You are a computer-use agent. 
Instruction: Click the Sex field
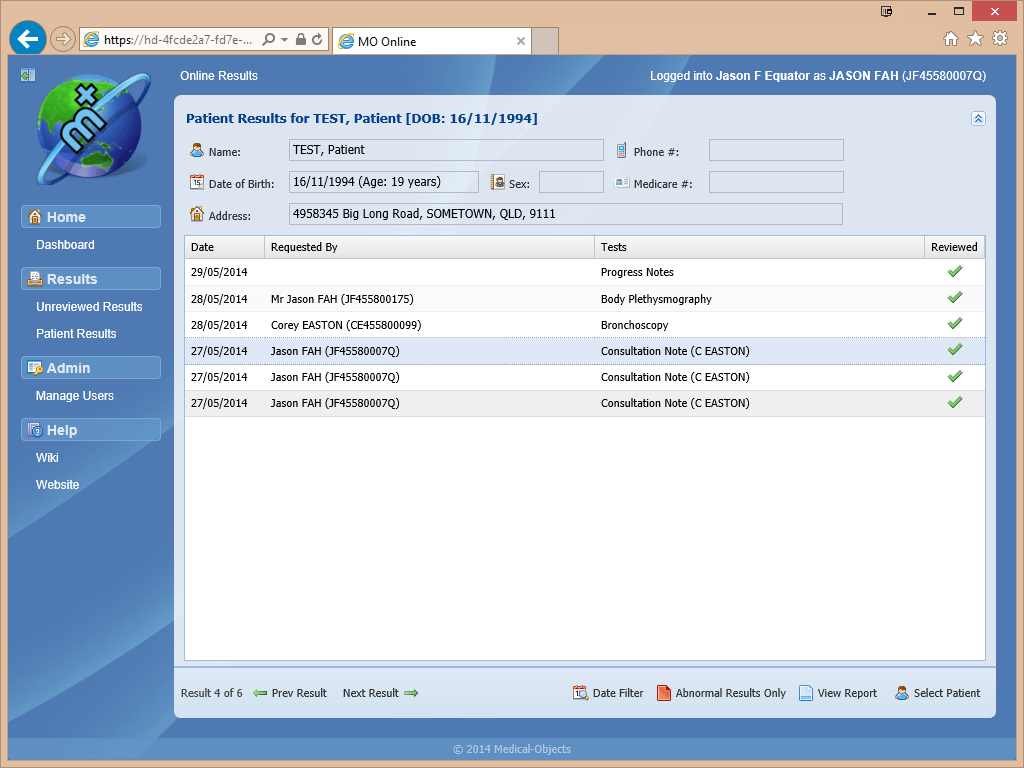coord(571,182)
